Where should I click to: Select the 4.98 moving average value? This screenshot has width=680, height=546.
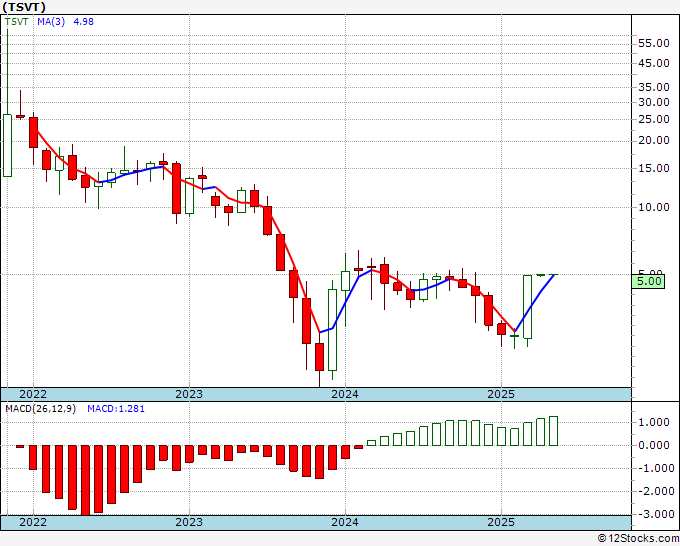pyautogui.click(x=83, y=22)
